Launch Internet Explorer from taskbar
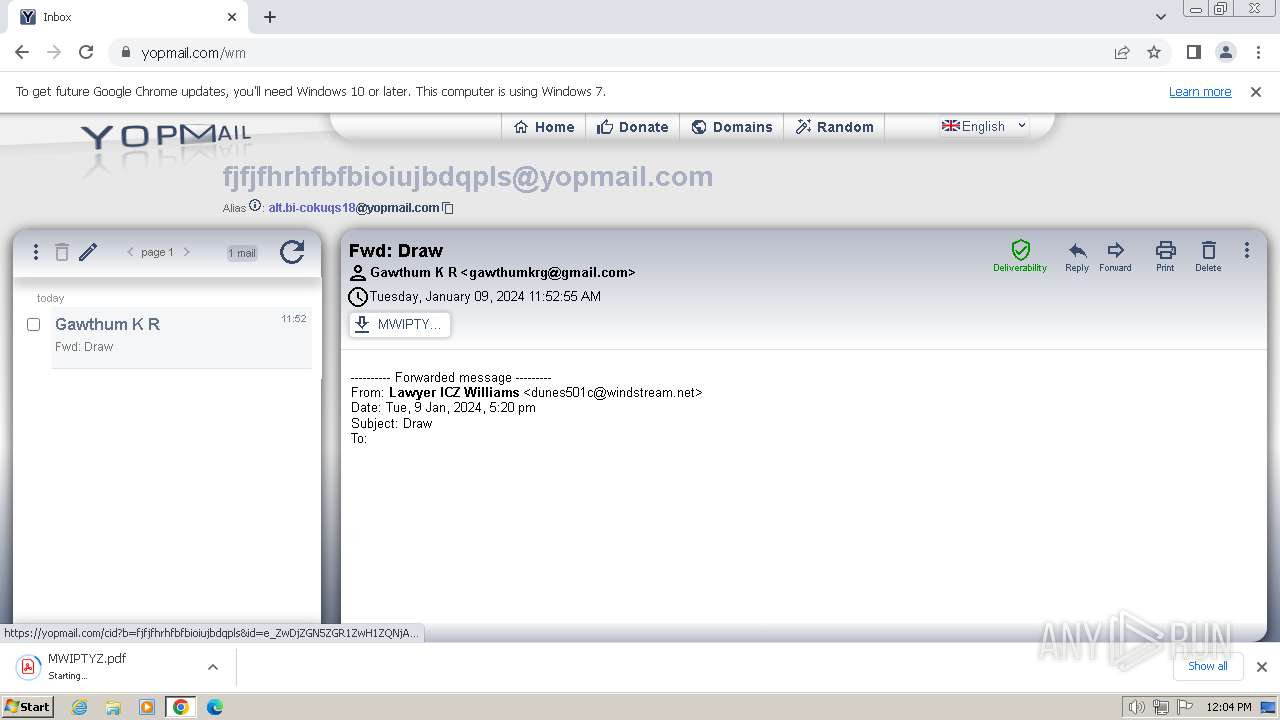This screenshot has width=1280, height=720. click(x=79, y=707)
